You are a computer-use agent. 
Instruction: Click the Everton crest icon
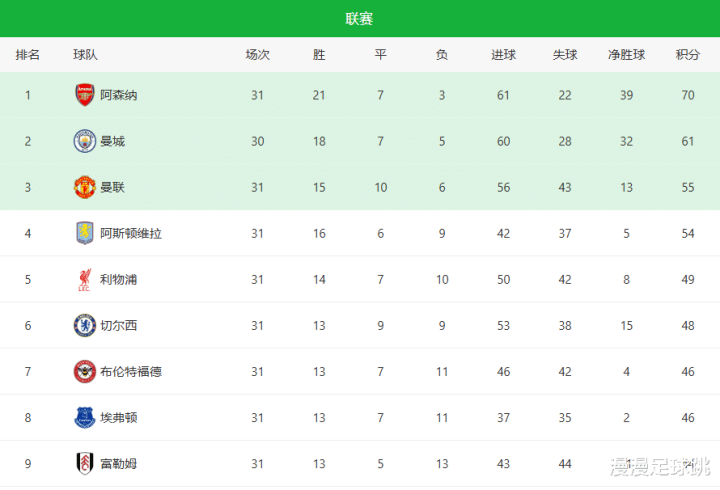pos(85,417)
